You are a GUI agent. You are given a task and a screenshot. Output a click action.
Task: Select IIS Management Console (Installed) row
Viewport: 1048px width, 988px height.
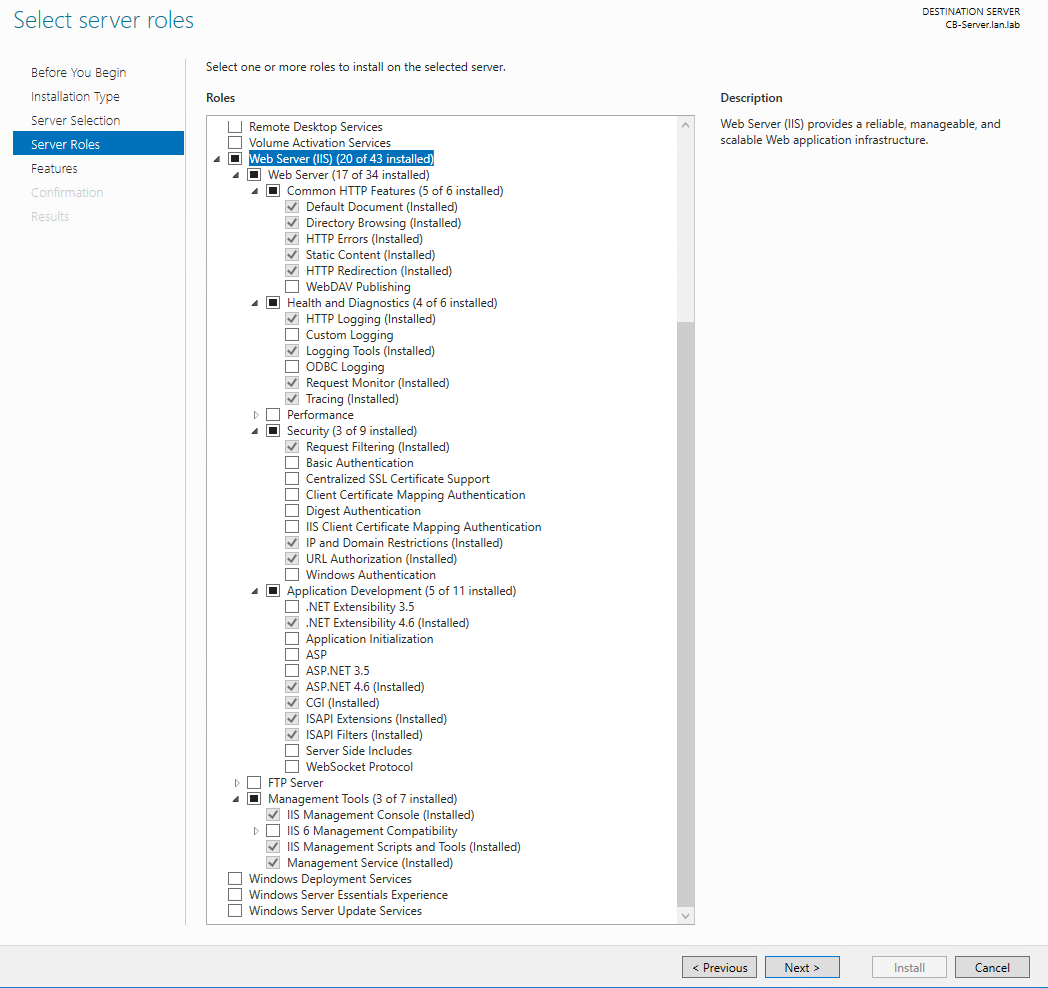pyautogui.click(x=380, y=815)
